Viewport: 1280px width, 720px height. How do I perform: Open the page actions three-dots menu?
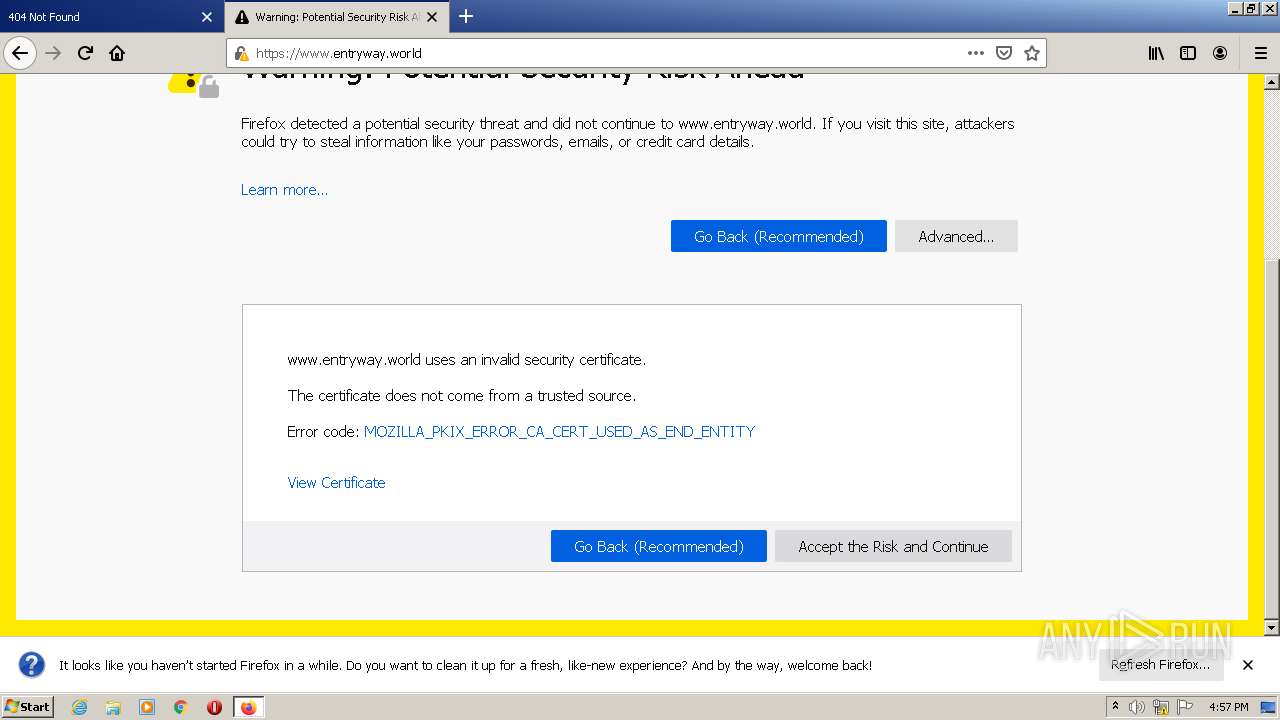(976, 53)
